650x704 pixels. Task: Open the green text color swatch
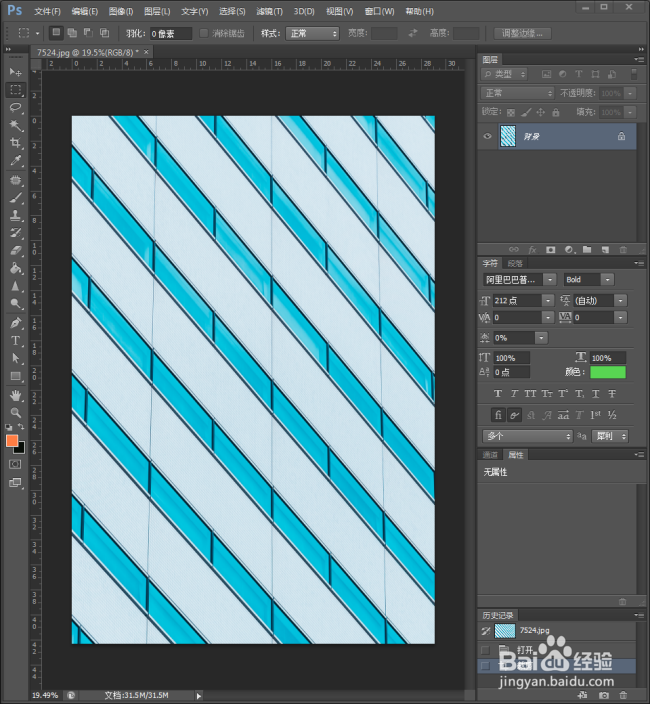[608, 372]
